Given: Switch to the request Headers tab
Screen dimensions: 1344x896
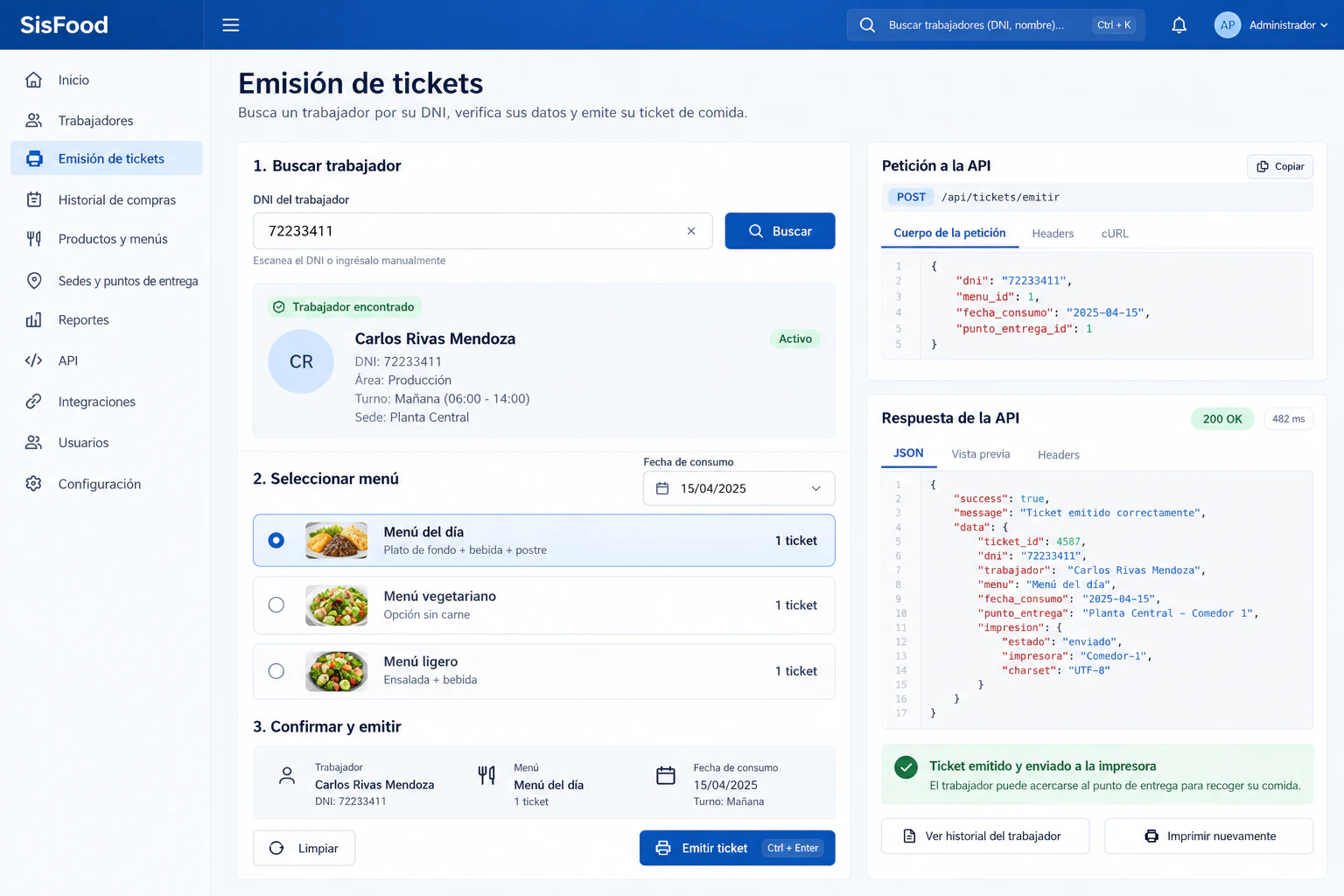Looking at the screenshot, I should pyautogui.click(x=1053, y=234).
